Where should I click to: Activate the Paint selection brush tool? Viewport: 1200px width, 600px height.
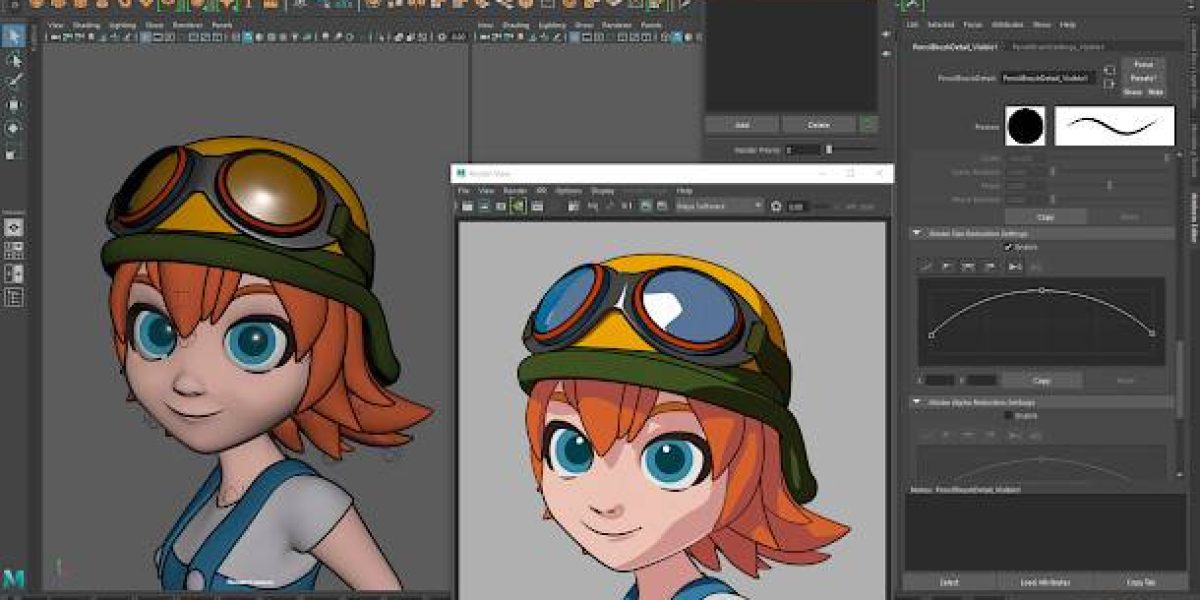pos(14,82)
